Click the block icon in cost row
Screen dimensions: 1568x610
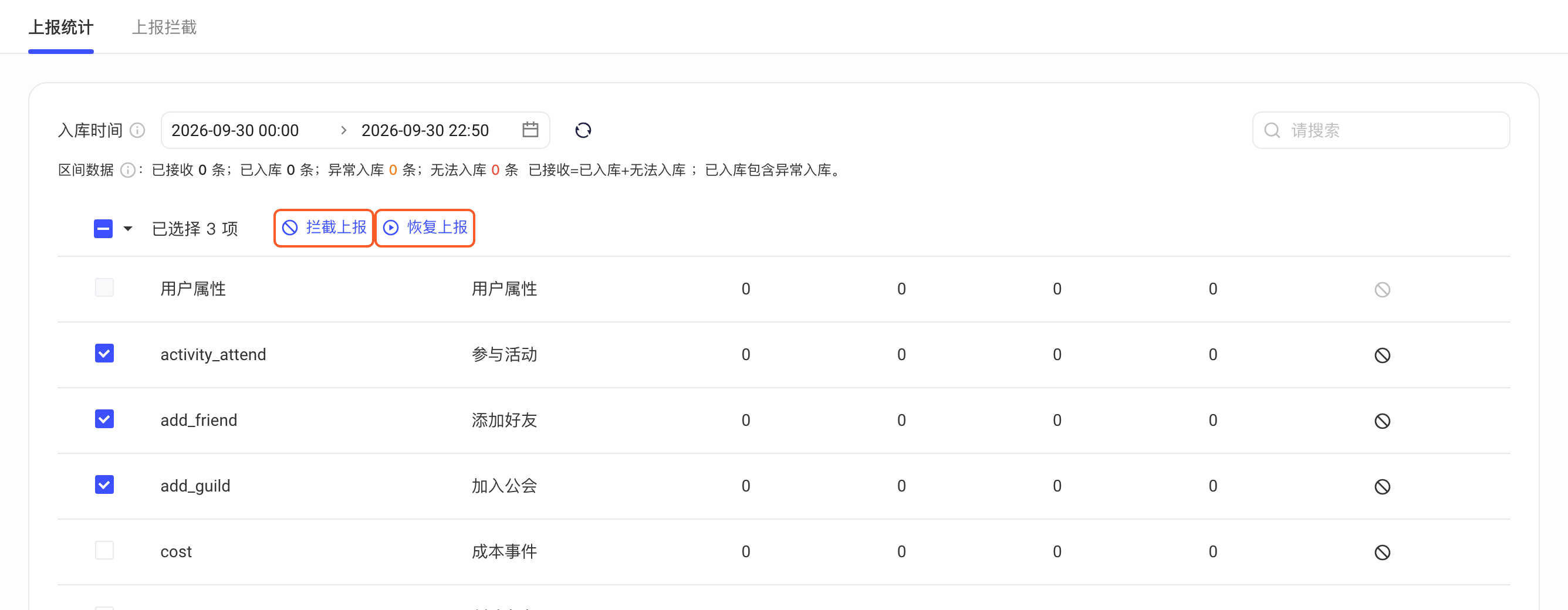tap(1382, 552)
